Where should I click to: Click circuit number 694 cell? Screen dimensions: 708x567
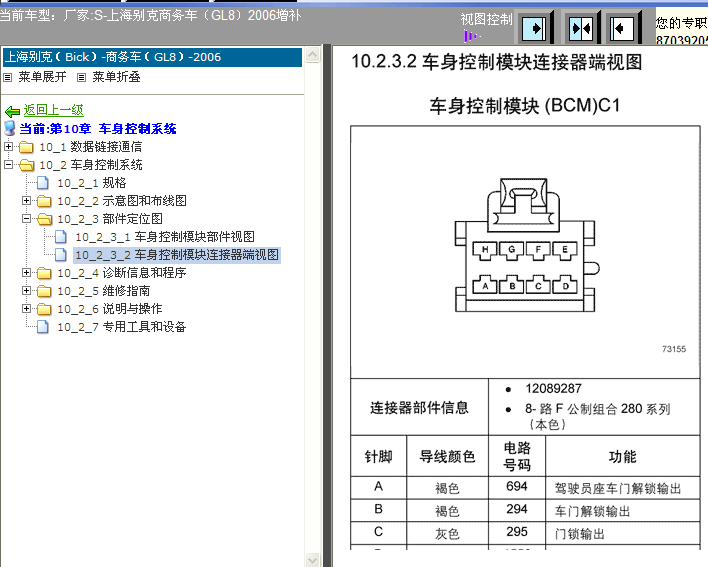(517, 487)
